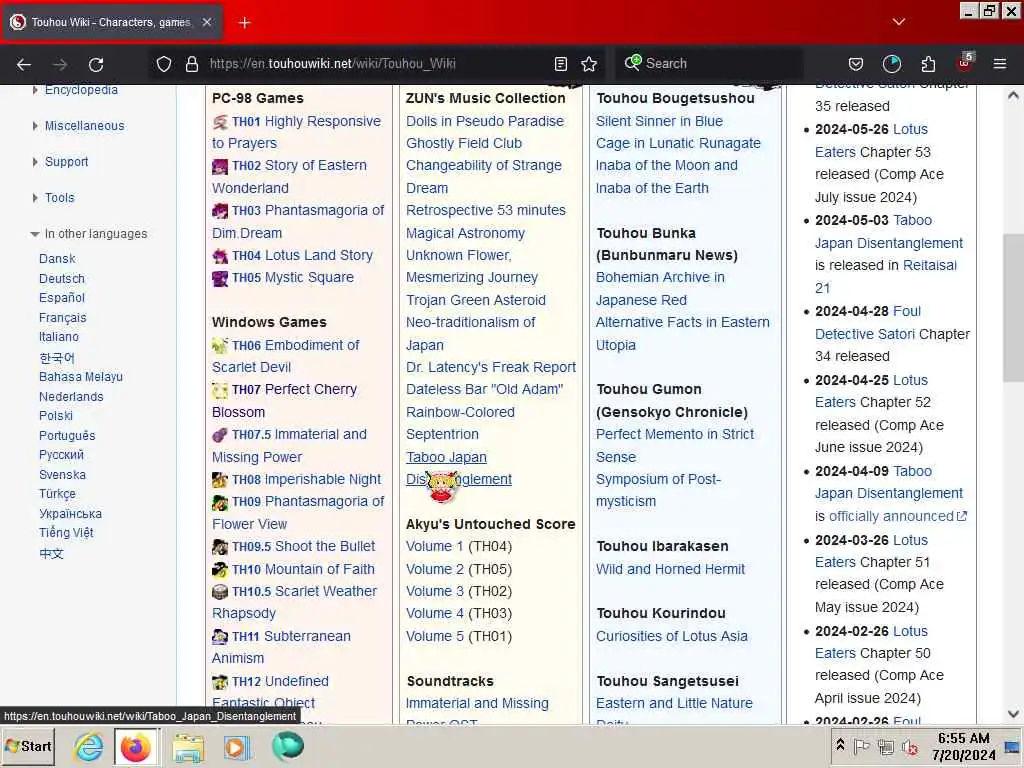
Task: Open the file explorer taskbar icon
Action: coord(187,747)
